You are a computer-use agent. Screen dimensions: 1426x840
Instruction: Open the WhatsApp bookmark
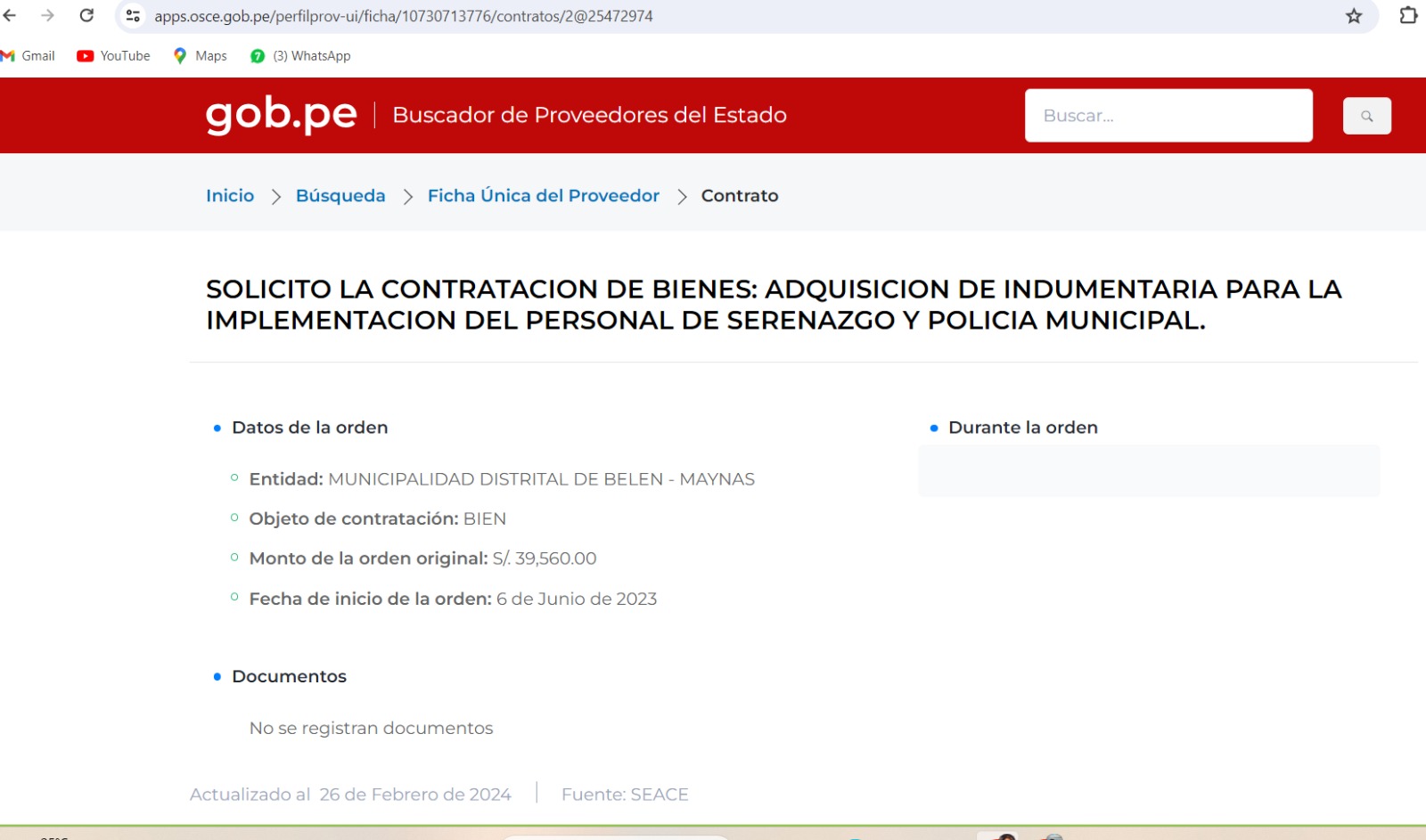pyautogui.click(x=300, y=56)
